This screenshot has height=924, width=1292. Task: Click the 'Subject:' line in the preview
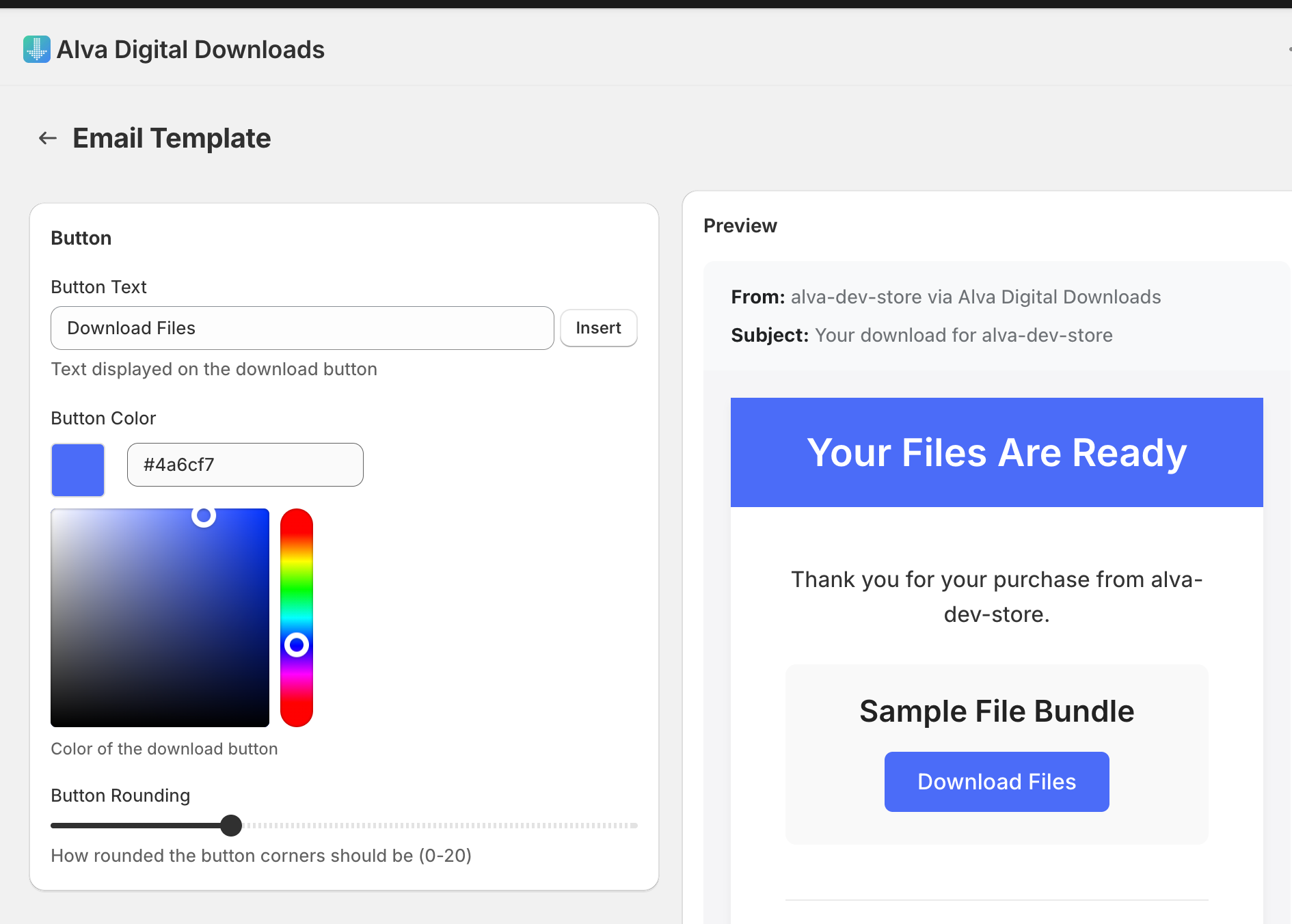[921, 335]
